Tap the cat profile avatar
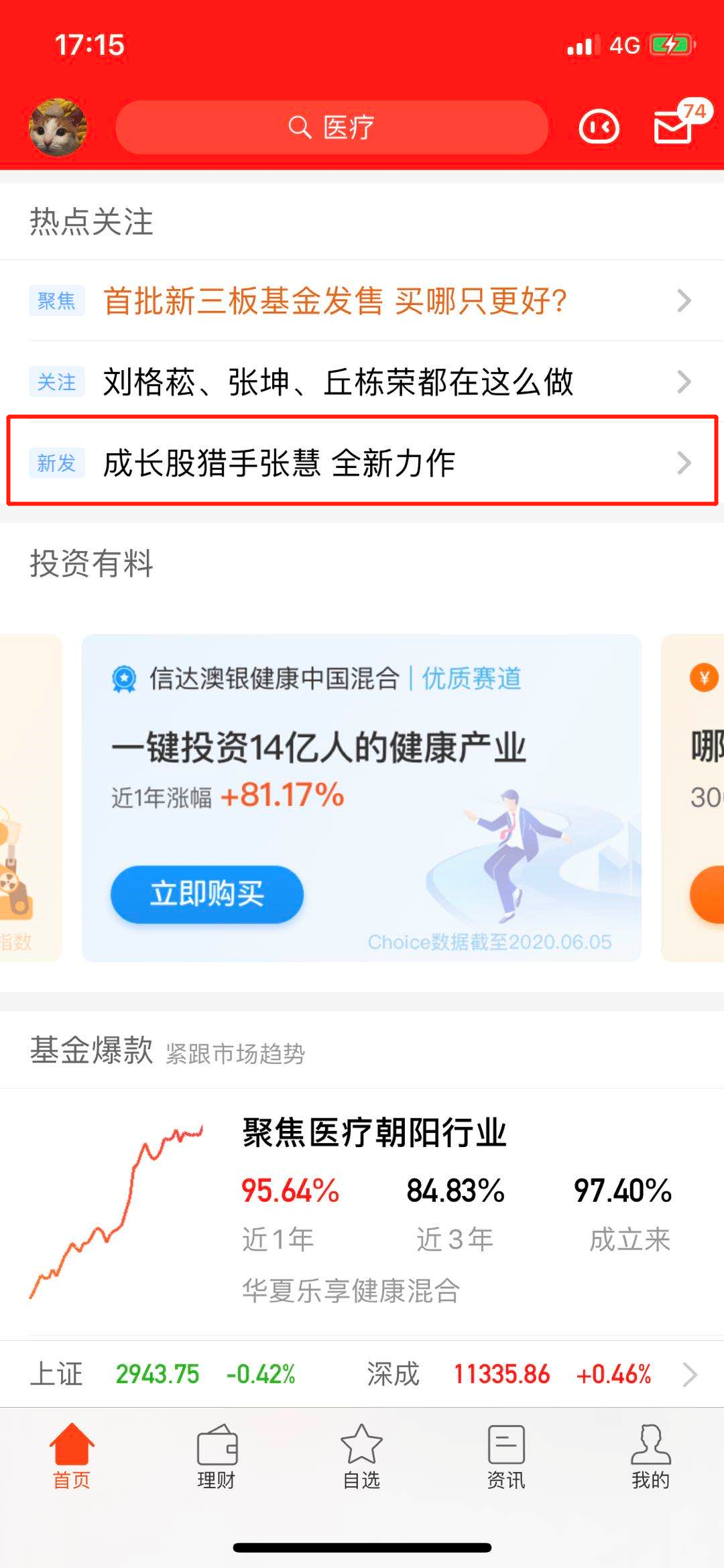The height and width of the screenshot is (1568, 724). point(58,127)
